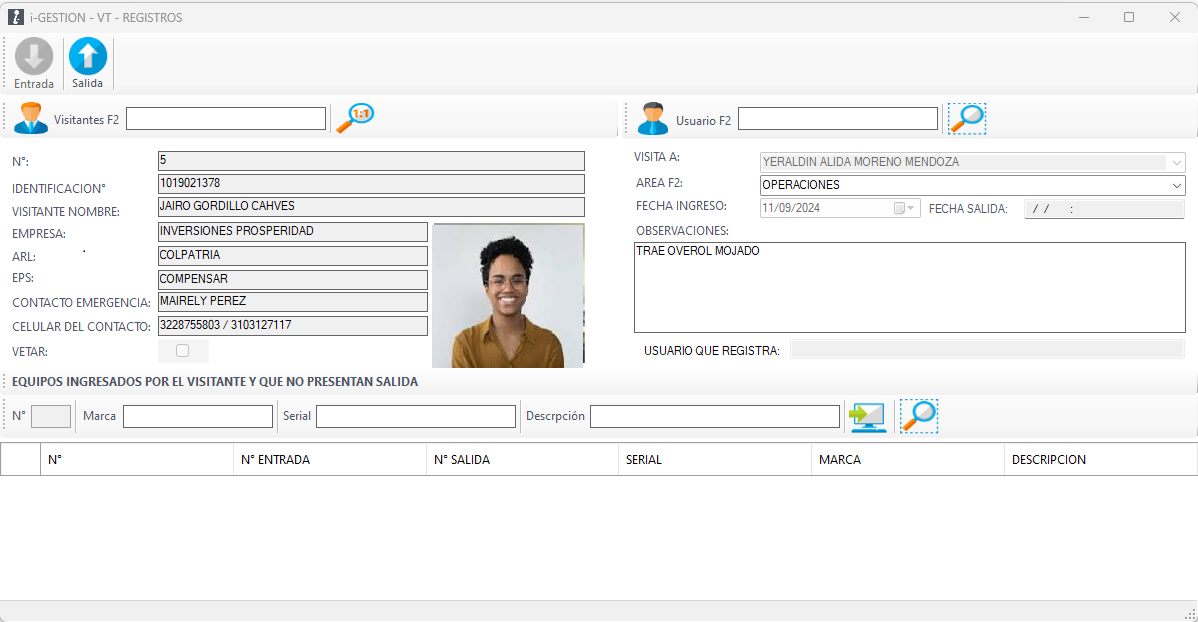Click the Descripción equipment input field
This screenshot has height=622, width=1198.
point(714,416)
